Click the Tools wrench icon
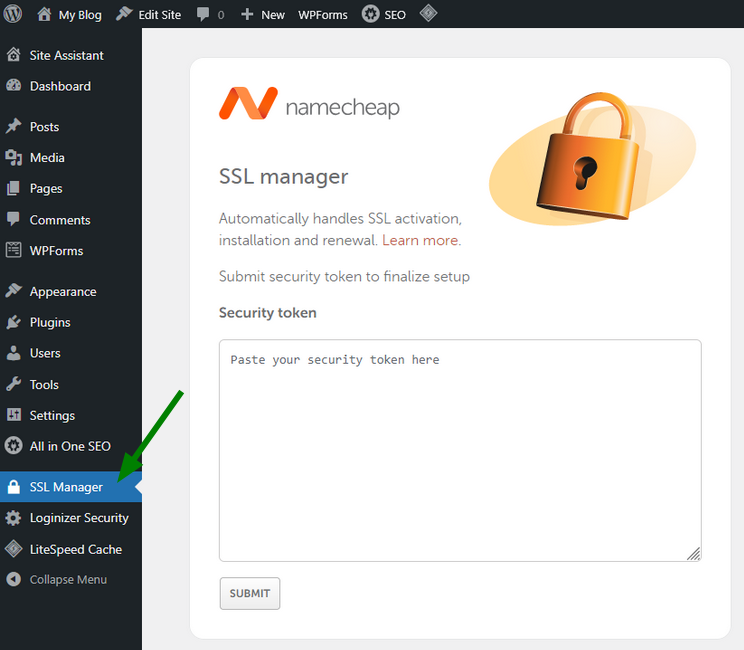The width and height of the screenshot is (744, 650). coord(14,384)
